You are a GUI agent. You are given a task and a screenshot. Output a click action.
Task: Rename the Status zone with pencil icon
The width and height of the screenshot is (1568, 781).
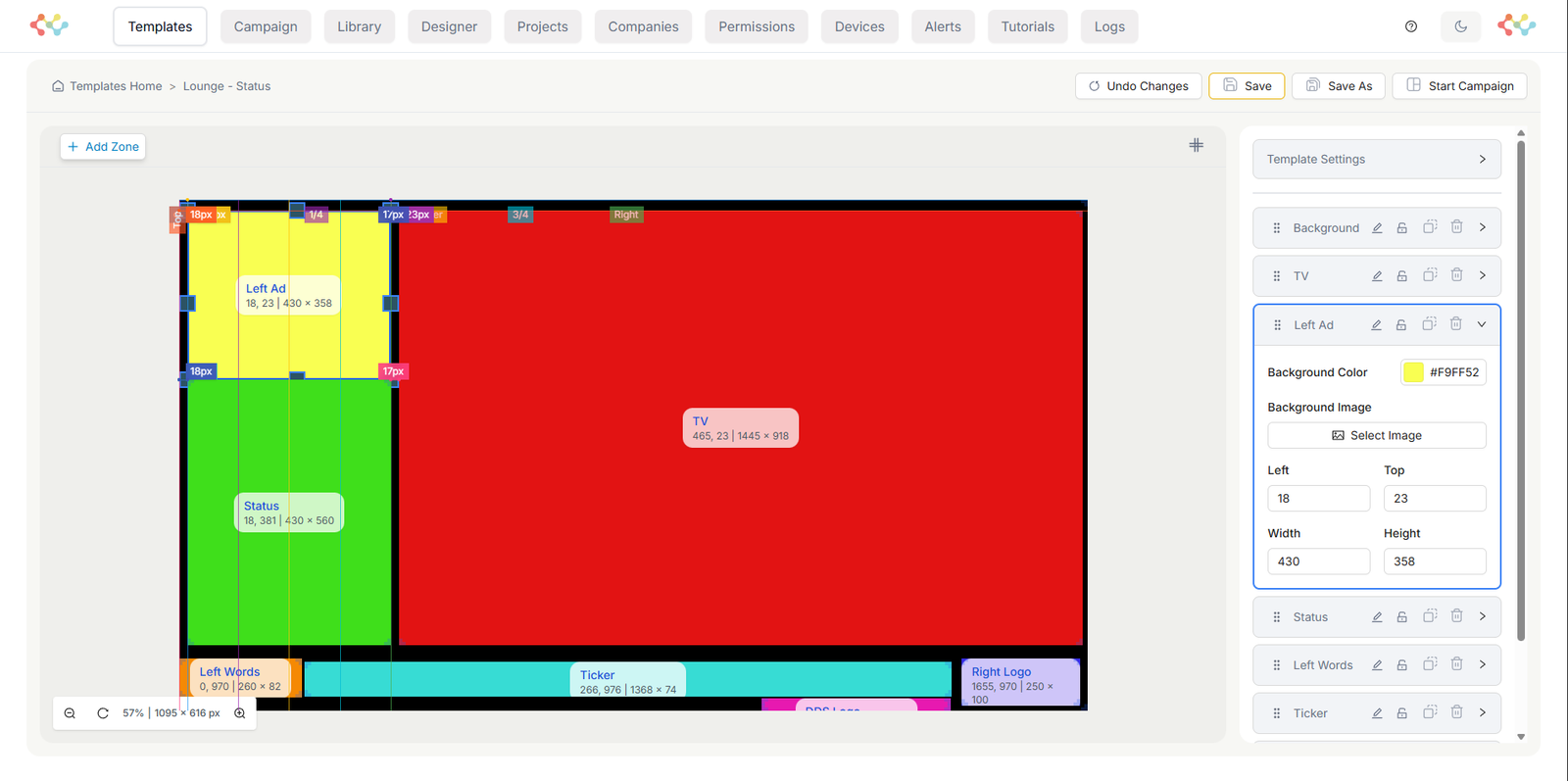pos(1377,617)
